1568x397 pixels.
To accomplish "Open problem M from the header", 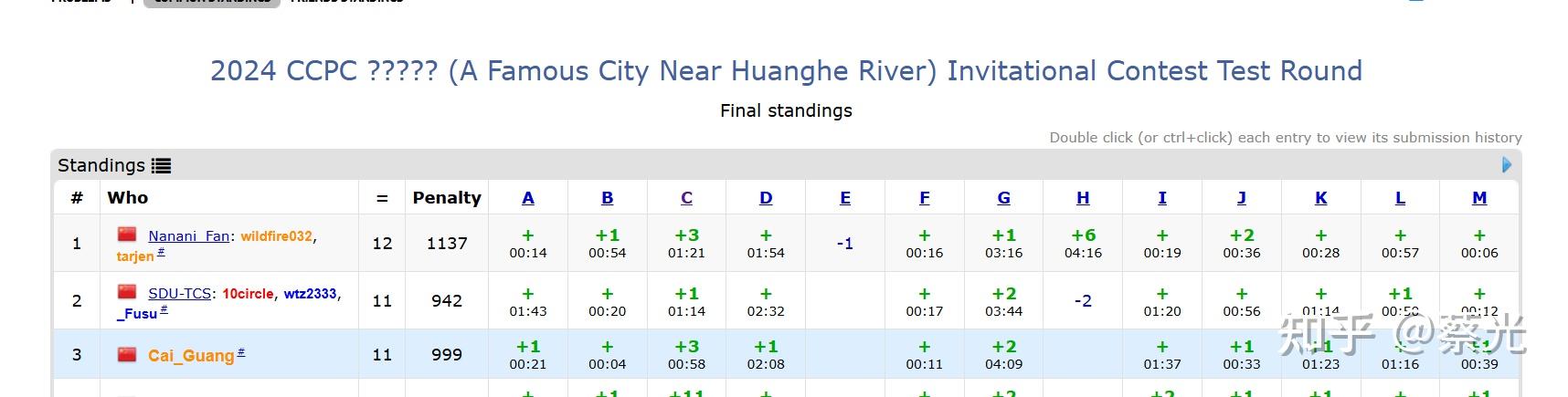I will click(1479, 198).
